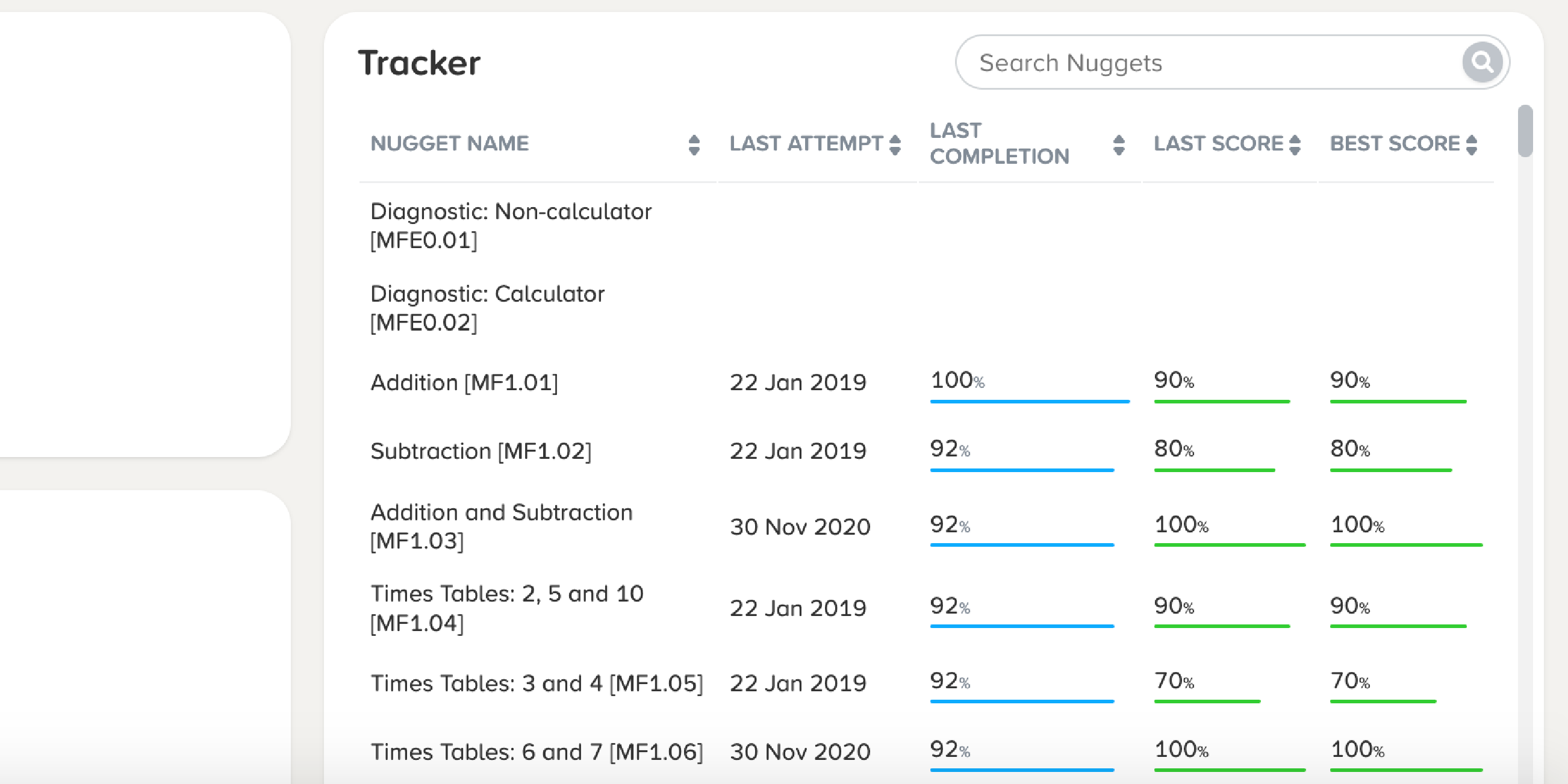Sort by Last Score arrows
The height and width of the screenshot is (784, 1568).
1295,145
